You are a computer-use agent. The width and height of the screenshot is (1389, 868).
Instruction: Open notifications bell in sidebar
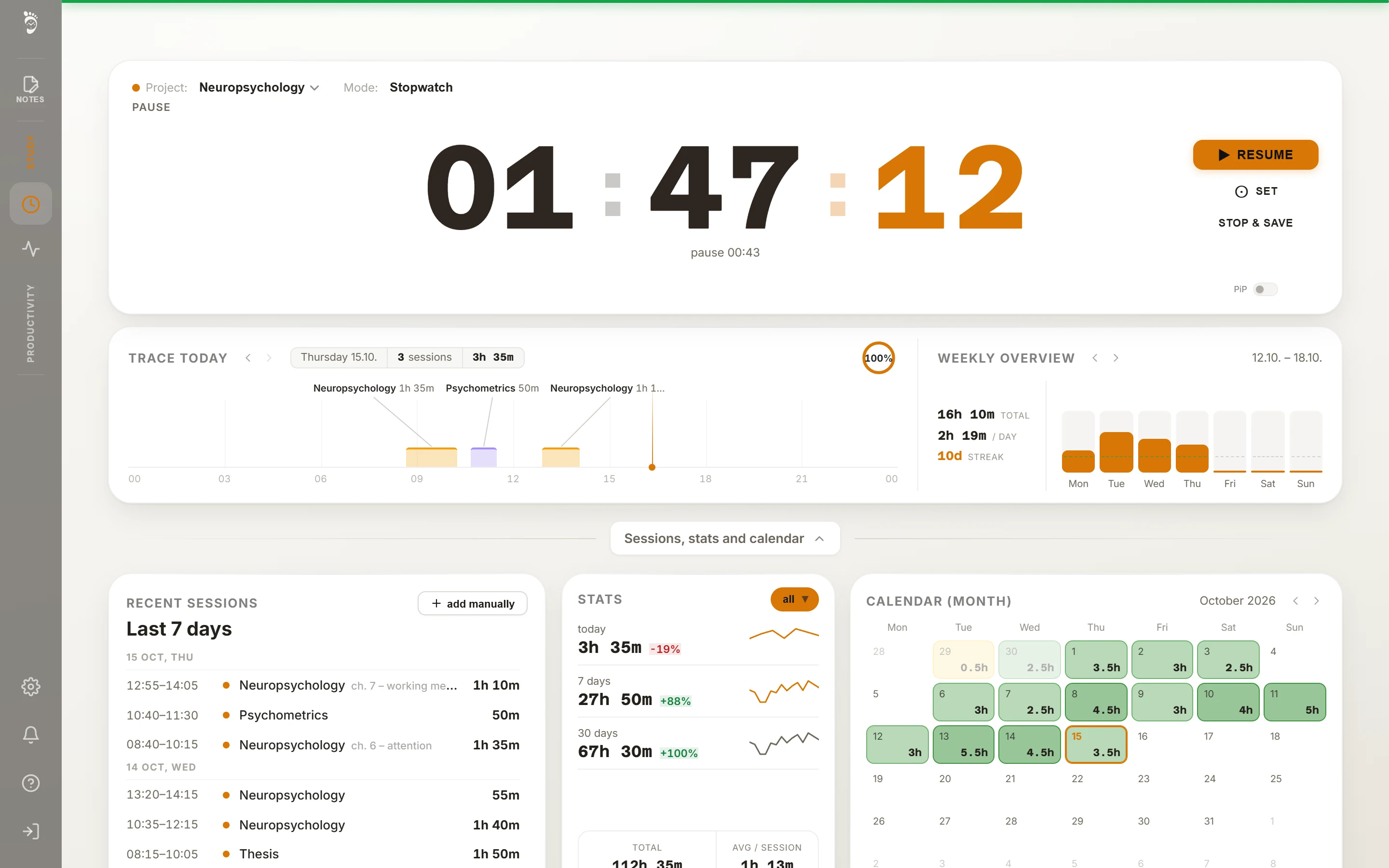point(30,735)
